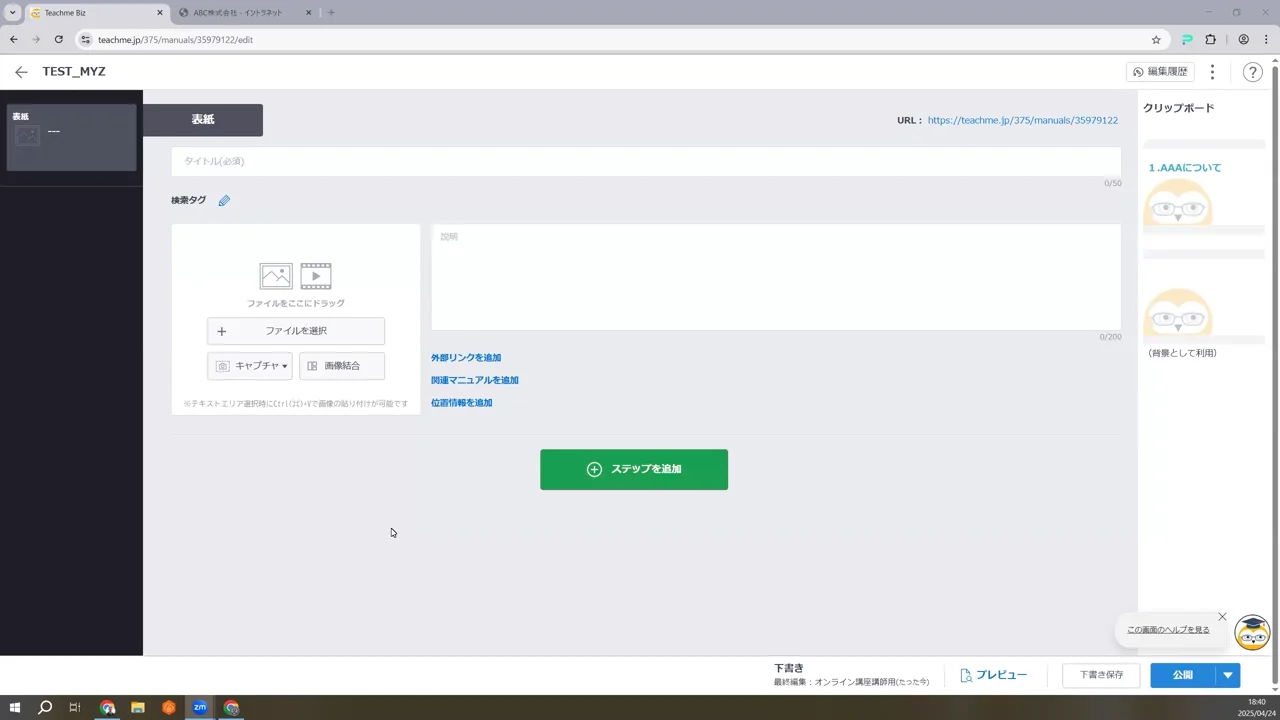Reload the page
Image resolution: width=1280 pixels, height=720 pixels.
(59, 40)
